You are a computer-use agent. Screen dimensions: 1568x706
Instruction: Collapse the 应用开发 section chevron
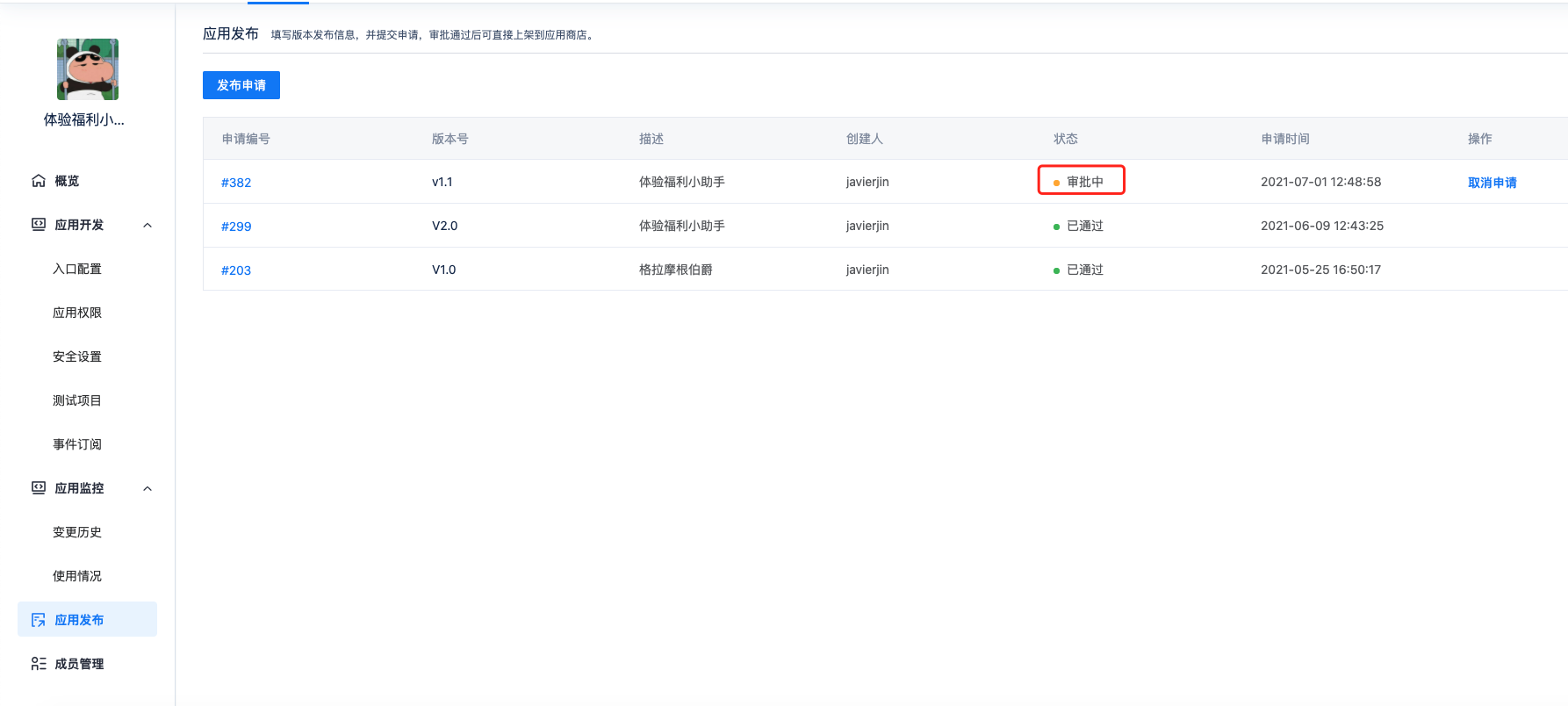click(x=147, y=225)
